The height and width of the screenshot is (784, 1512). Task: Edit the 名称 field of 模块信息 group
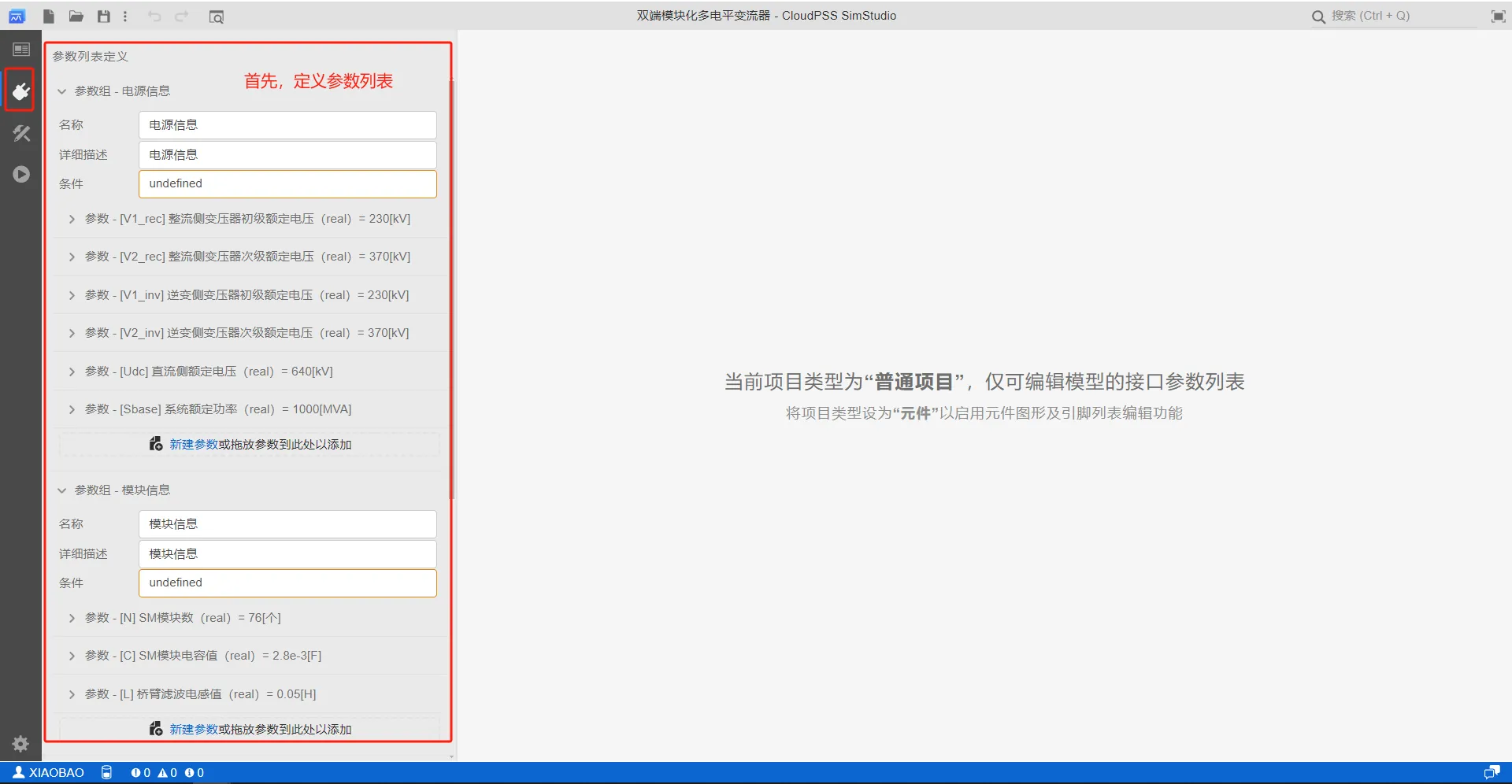287,524
